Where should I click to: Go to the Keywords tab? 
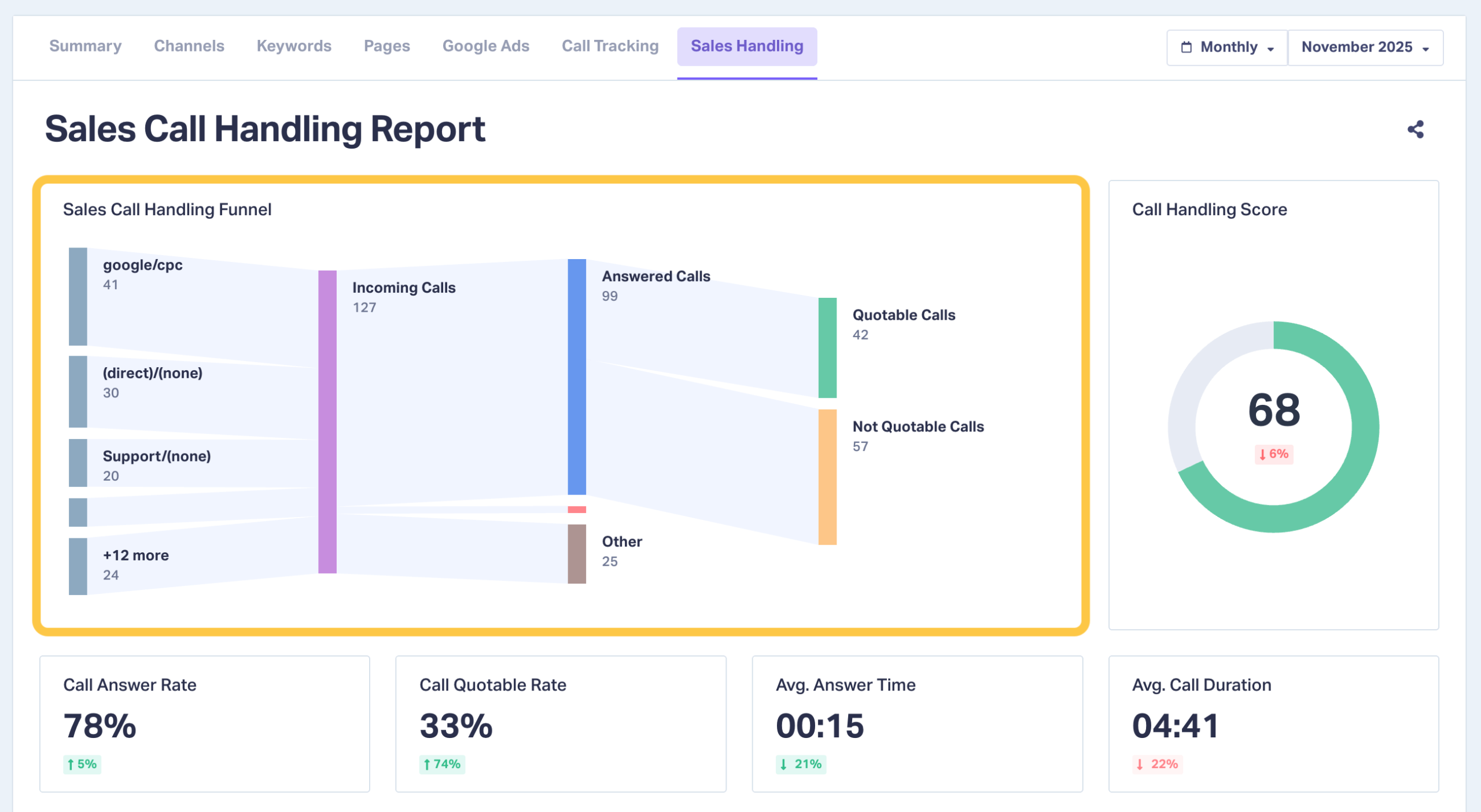pos(294,46)
